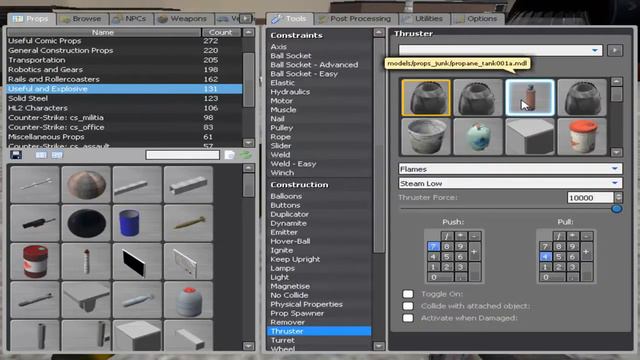Spawn the bullet-shaped brass prop
Viewport: 640px width, 360px height.
click(188, 223)
